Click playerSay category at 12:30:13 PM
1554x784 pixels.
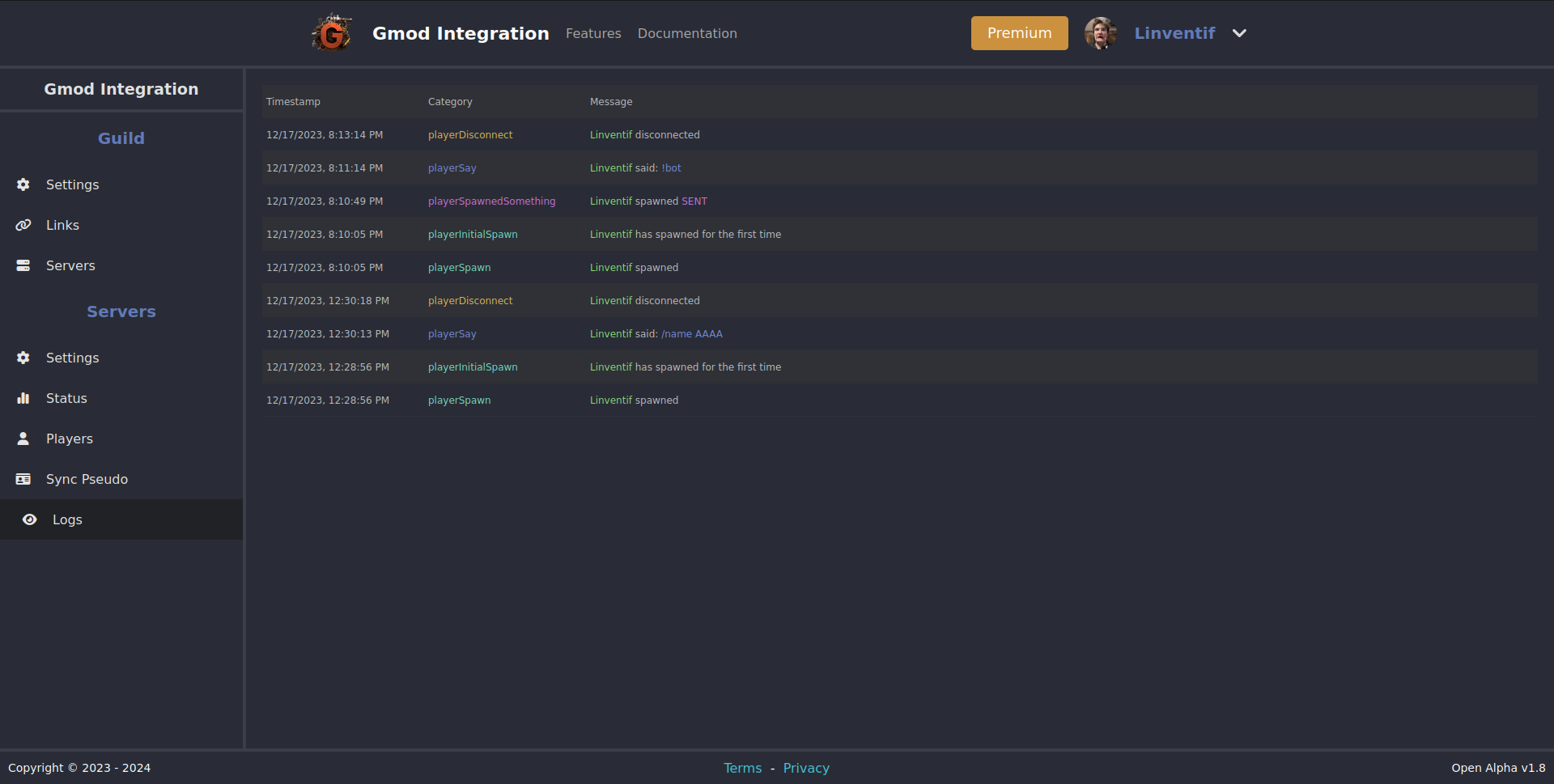point(452,334)
